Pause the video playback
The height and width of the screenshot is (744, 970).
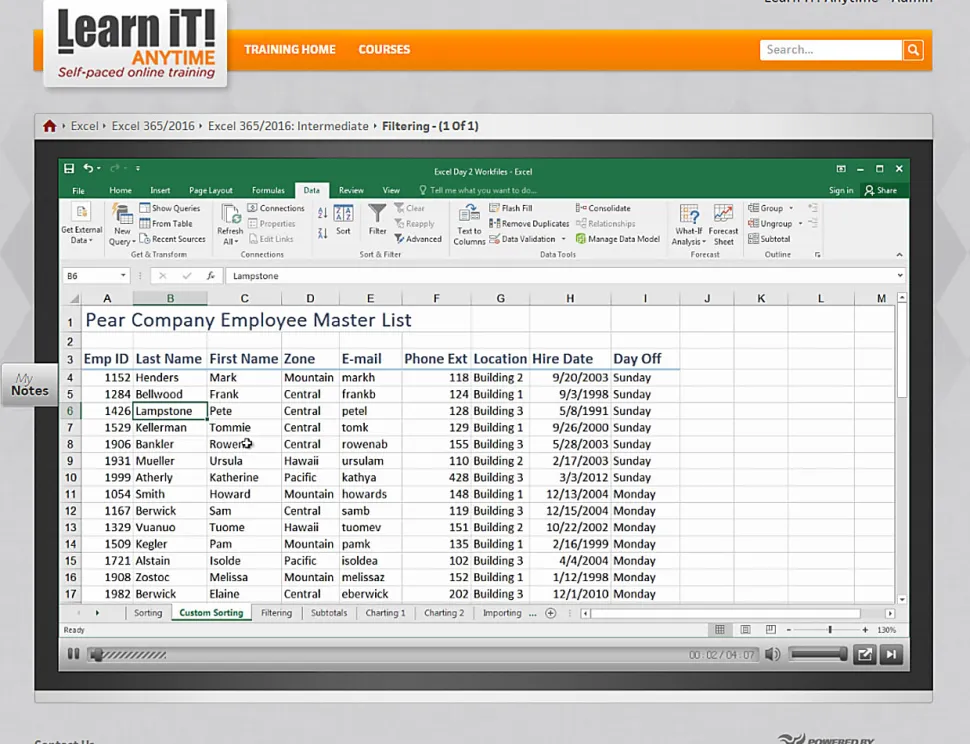point(73,654)
